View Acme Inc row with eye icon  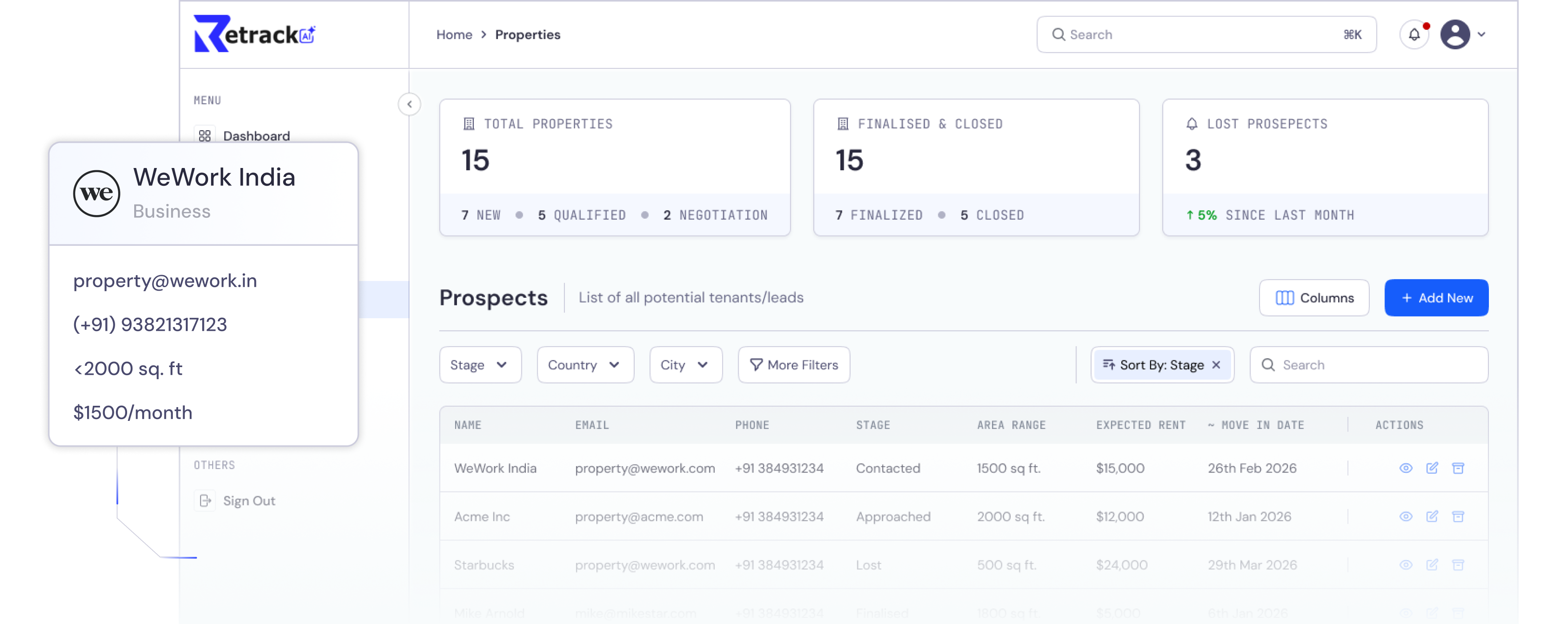[1405, 516]
